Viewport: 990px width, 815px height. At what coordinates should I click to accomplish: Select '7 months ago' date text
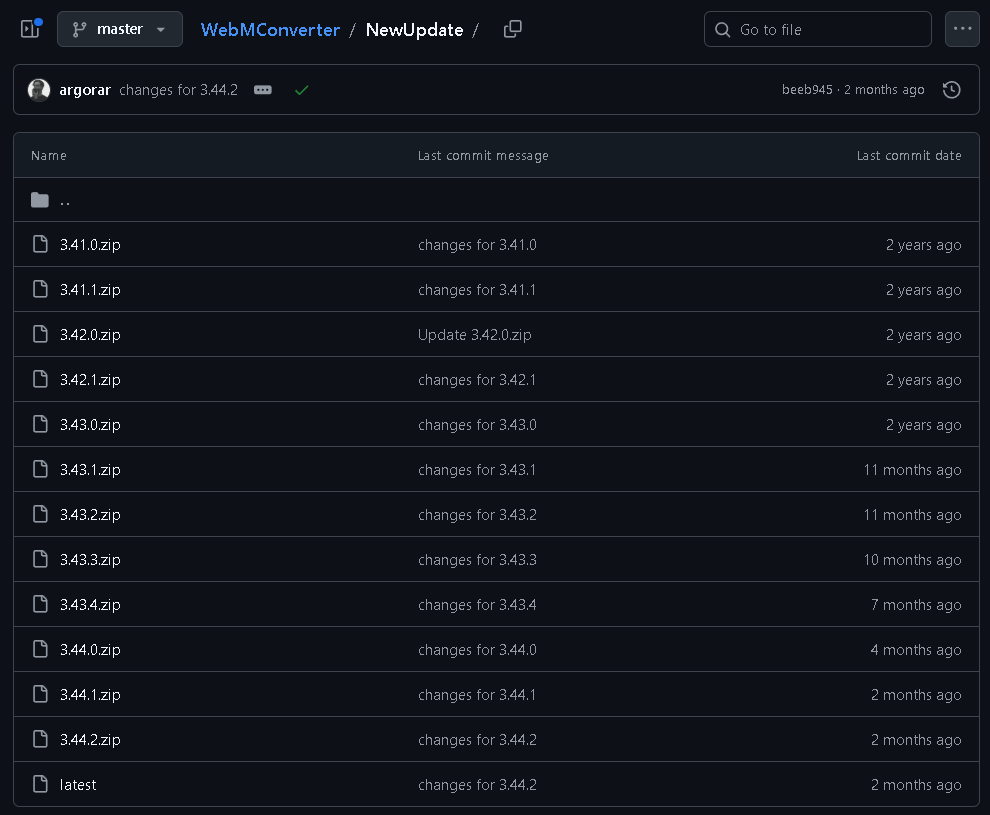(916, 605)
